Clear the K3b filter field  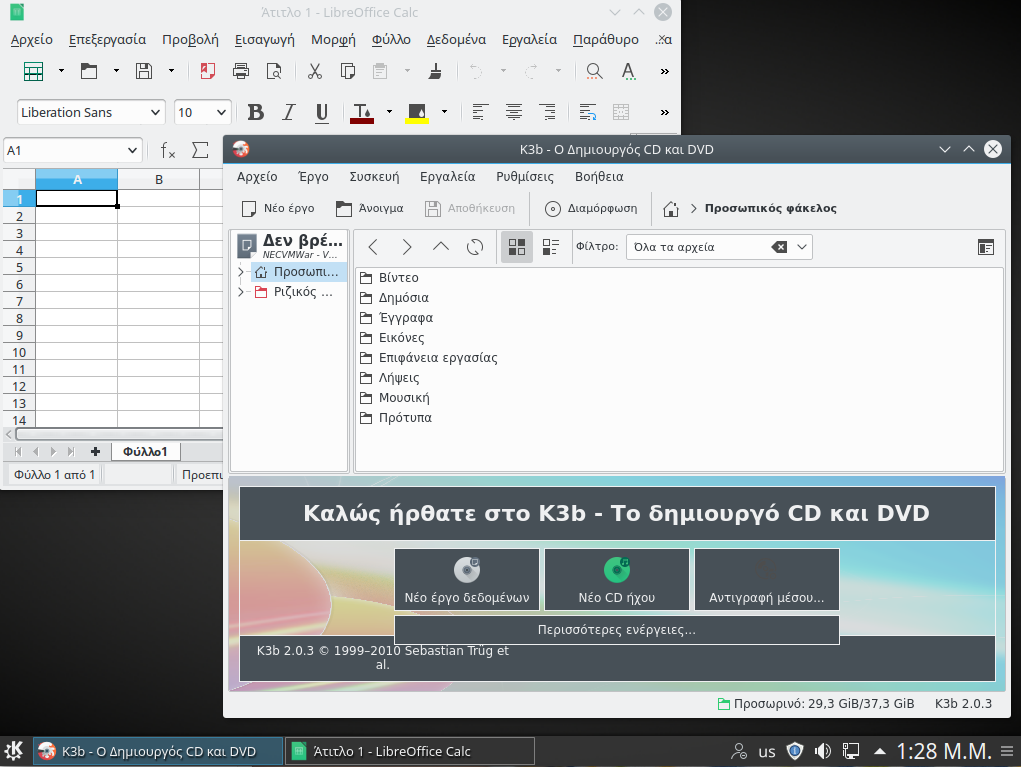779,247
